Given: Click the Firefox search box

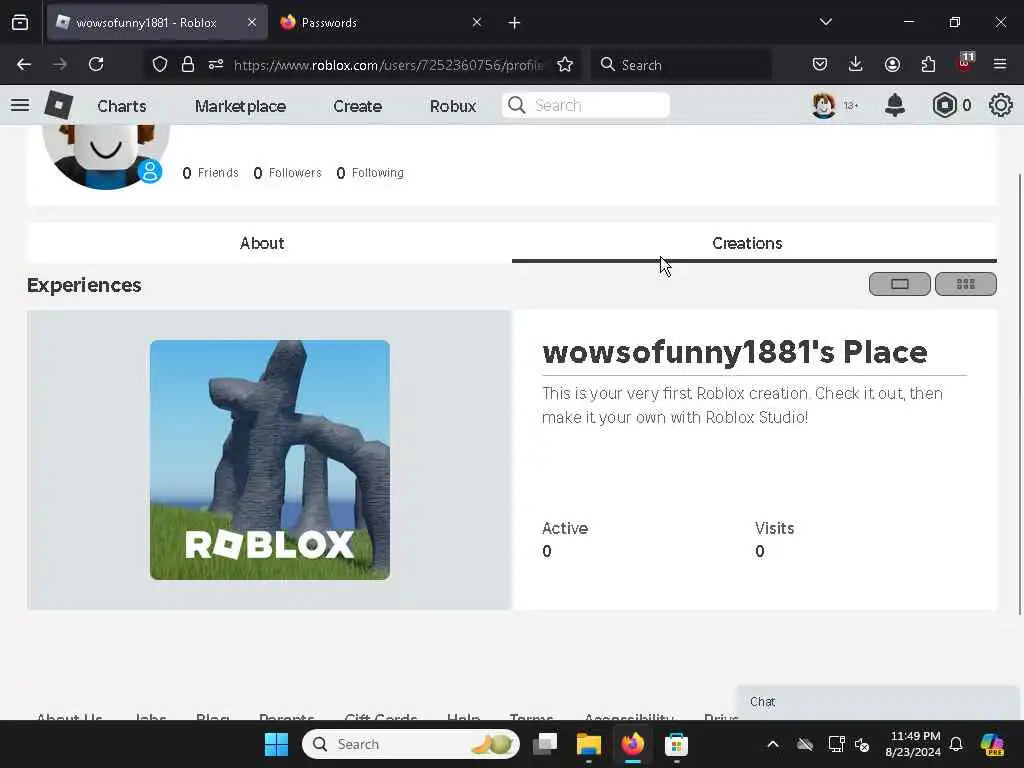Looking at the screenshot, I should pos(682,65).
